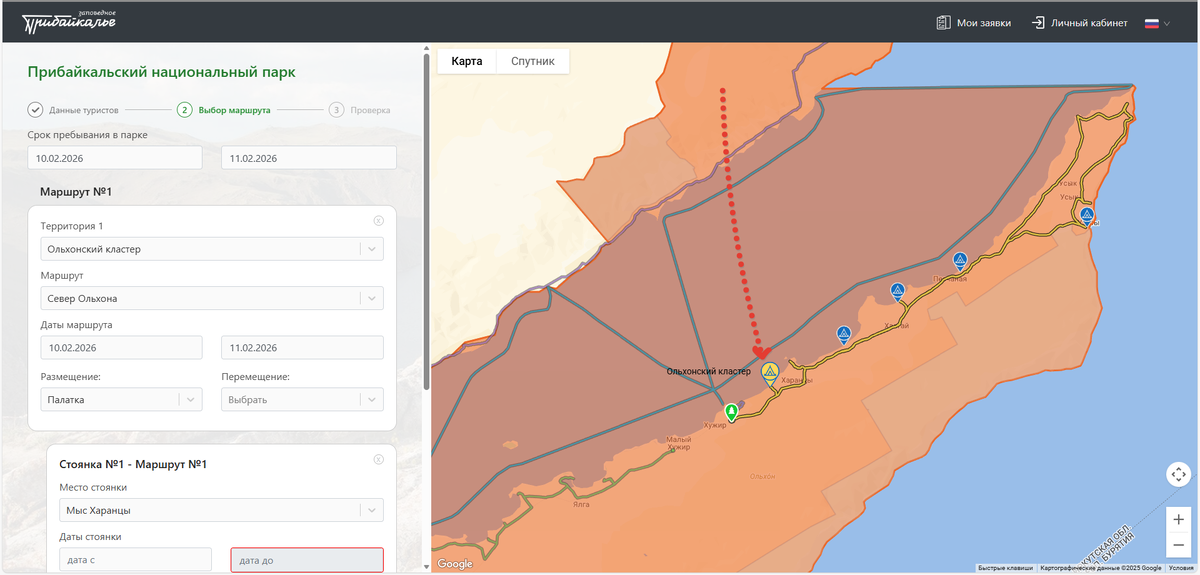This screenshot has height=575, width=1200.
Task: Click the blue camp marker near Песчаная
Action: tap(960, 261)
